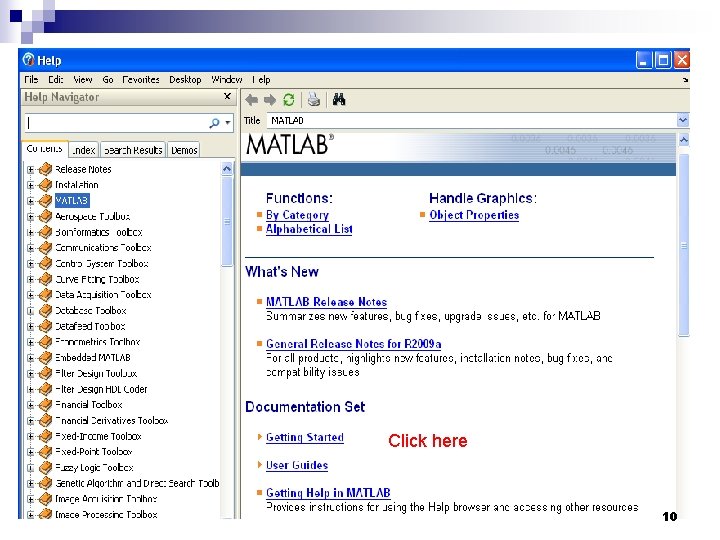Go forward using the right arrow icon
720x540 pixels.
pos(270,100)
